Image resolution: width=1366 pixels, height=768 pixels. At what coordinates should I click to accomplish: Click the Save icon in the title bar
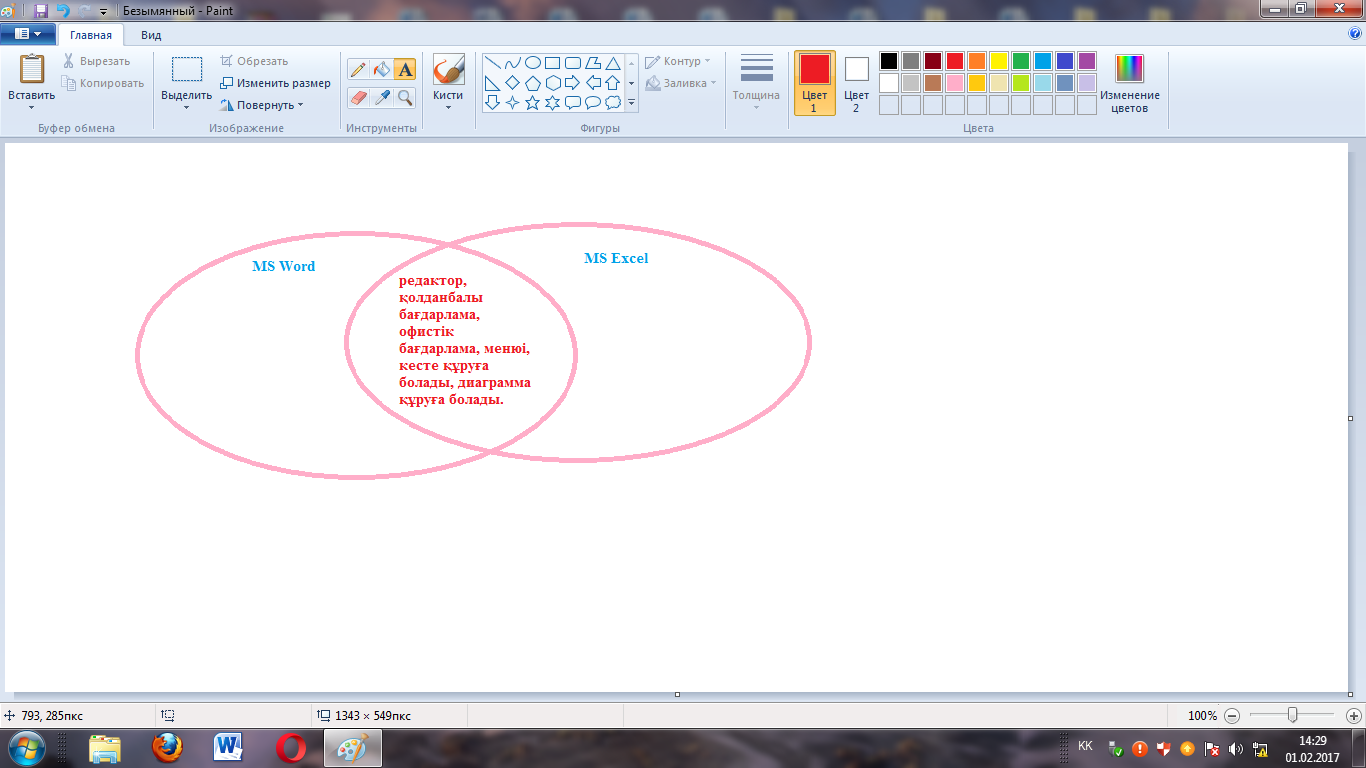[41, 10]
